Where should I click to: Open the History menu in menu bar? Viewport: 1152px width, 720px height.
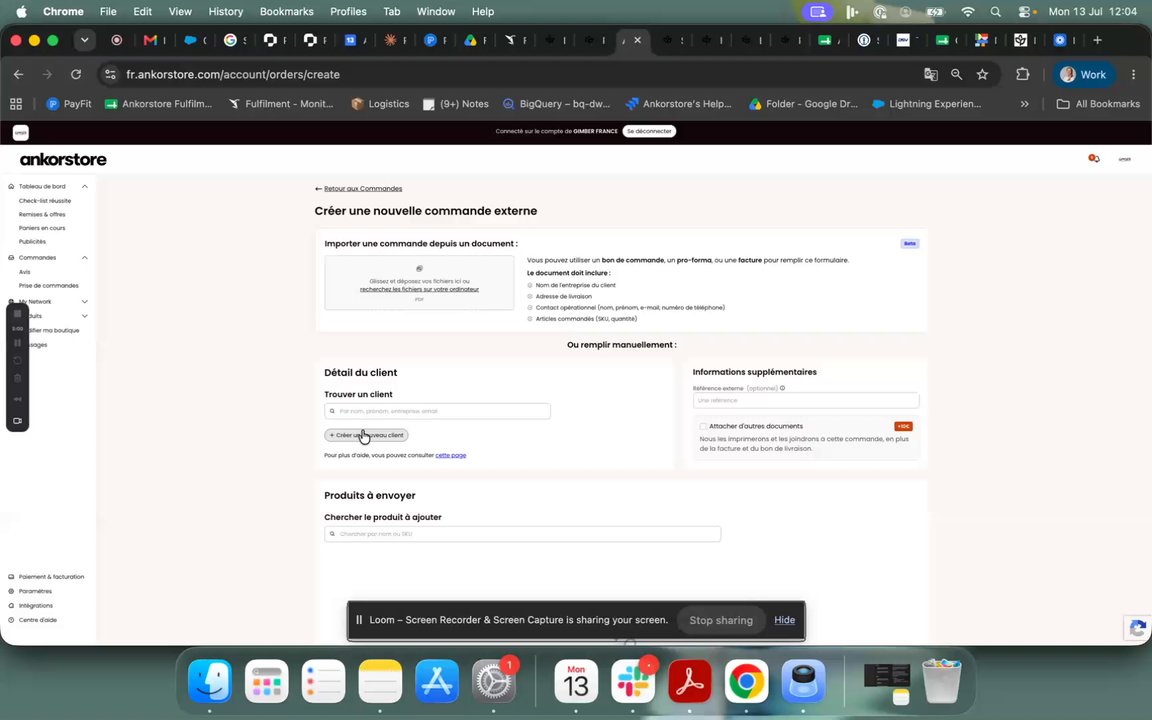coord(226,12)
